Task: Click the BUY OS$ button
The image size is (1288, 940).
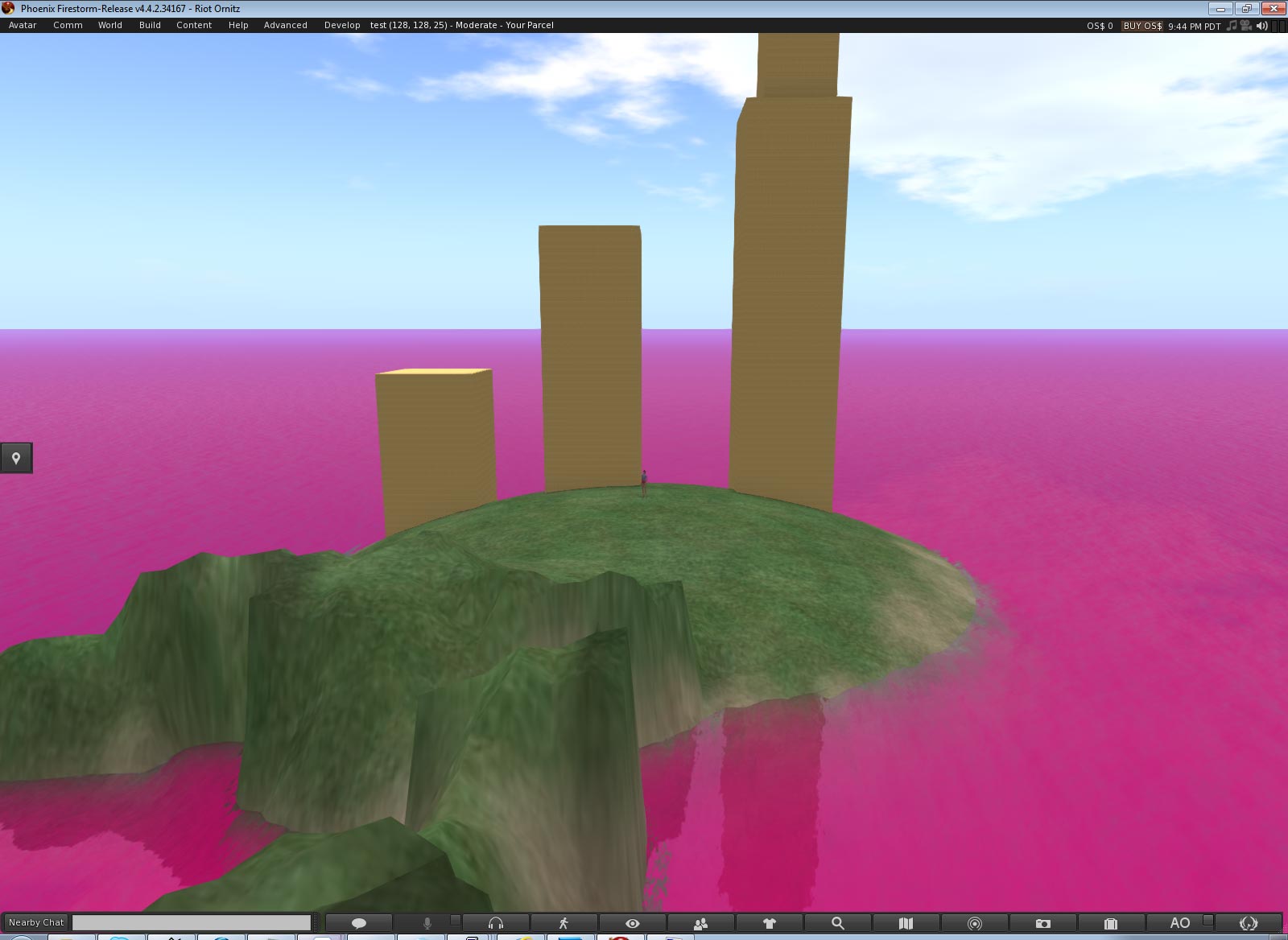Action: point(1142,26)
